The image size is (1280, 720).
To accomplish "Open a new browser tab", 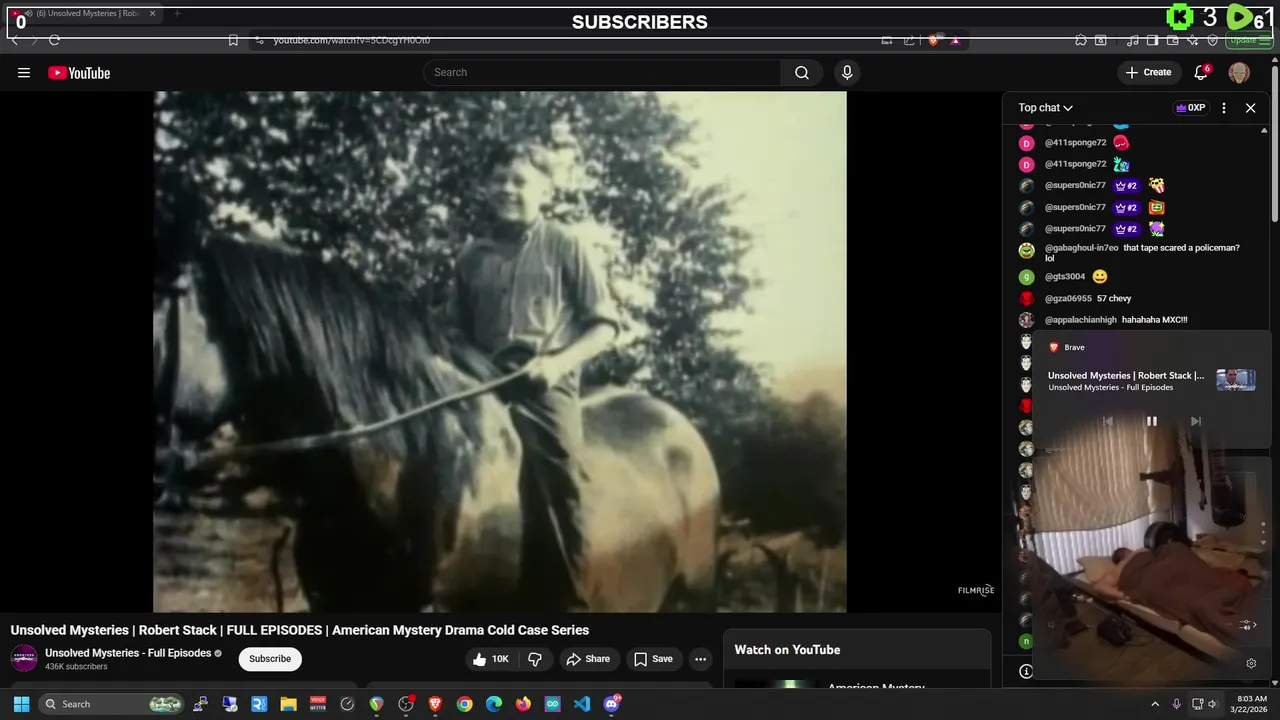I will pos(177,13).
